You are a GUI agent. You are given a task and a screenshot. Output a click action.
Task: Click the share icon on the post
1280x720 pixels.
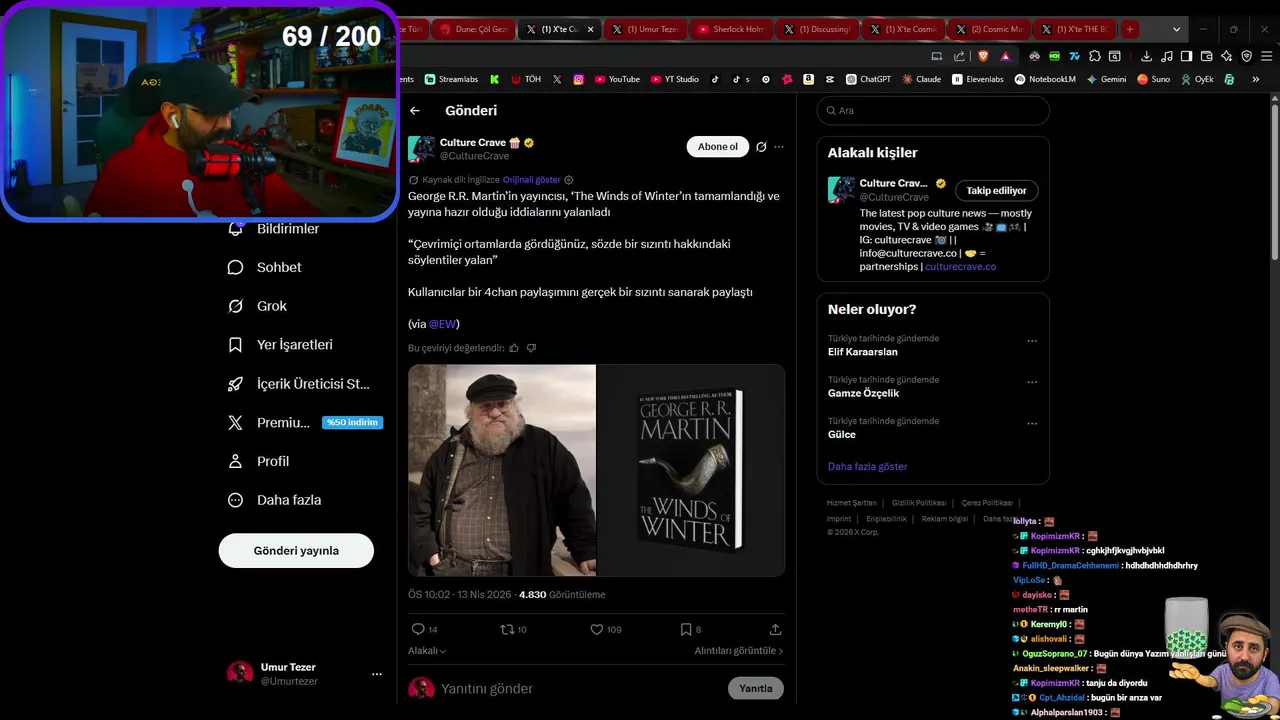click(775, 629)
